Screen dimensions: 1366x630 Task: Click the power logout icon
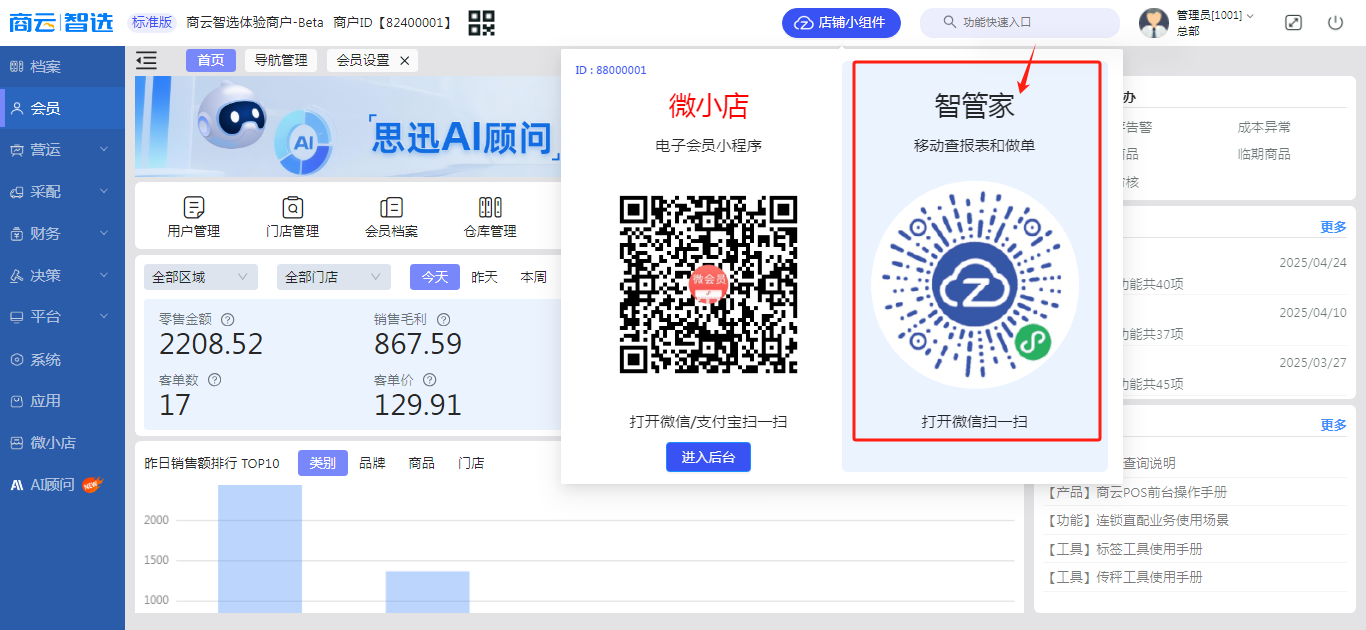(x=1335, y=23)
